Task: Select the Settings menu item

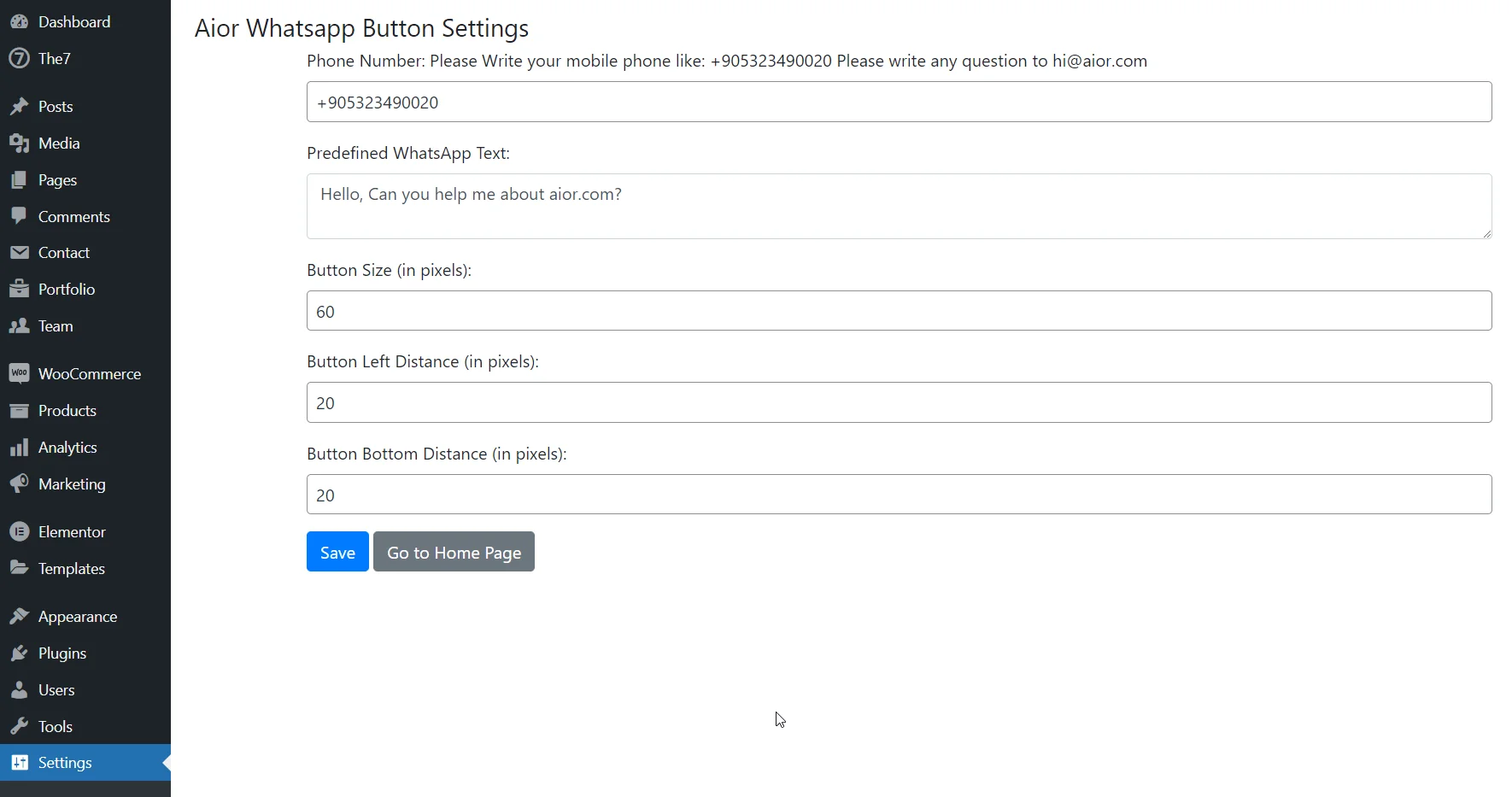Action: [85, 762]
